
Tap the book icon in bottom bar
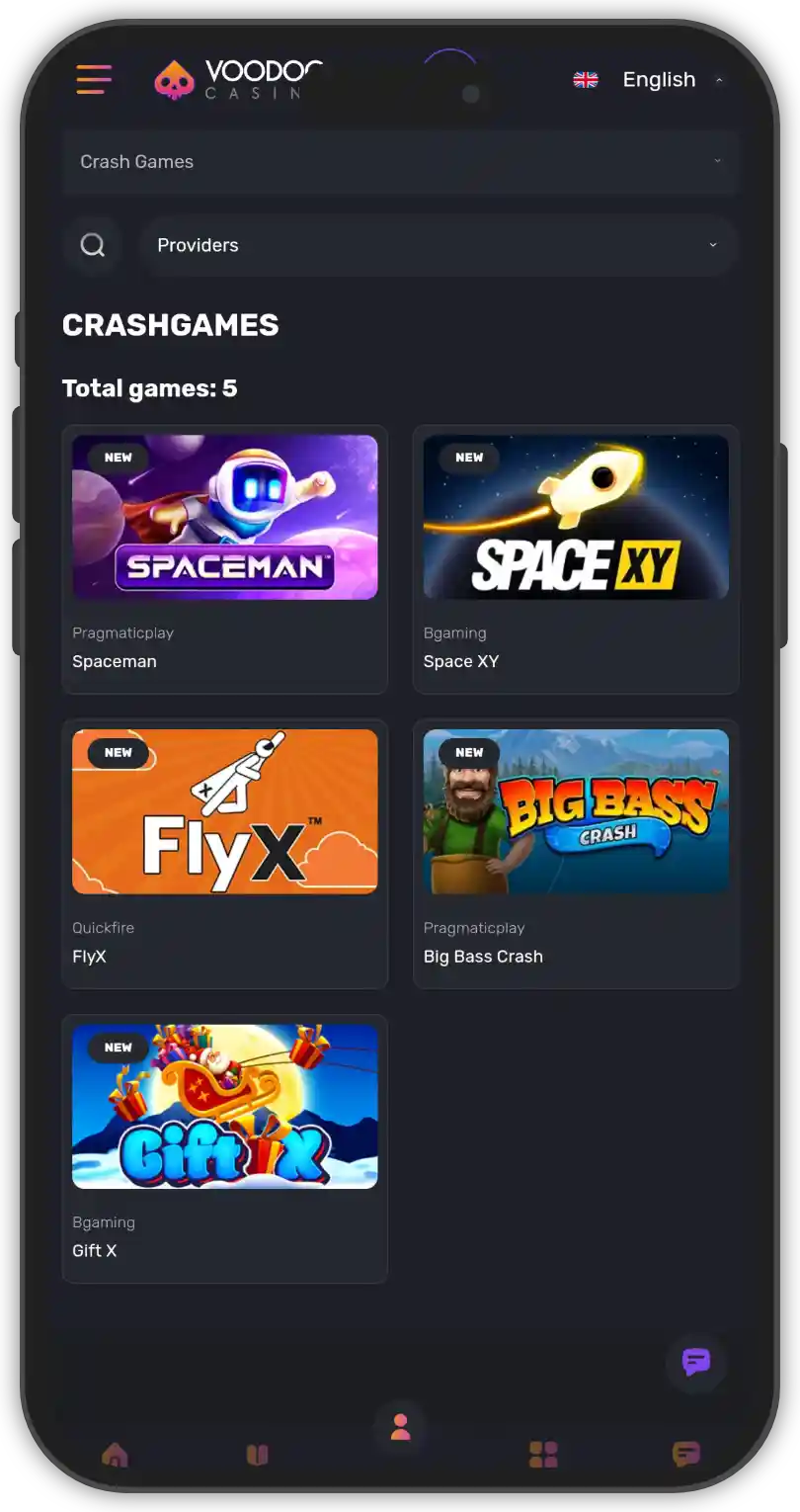pyautogui.click(x=257, y=1454)
